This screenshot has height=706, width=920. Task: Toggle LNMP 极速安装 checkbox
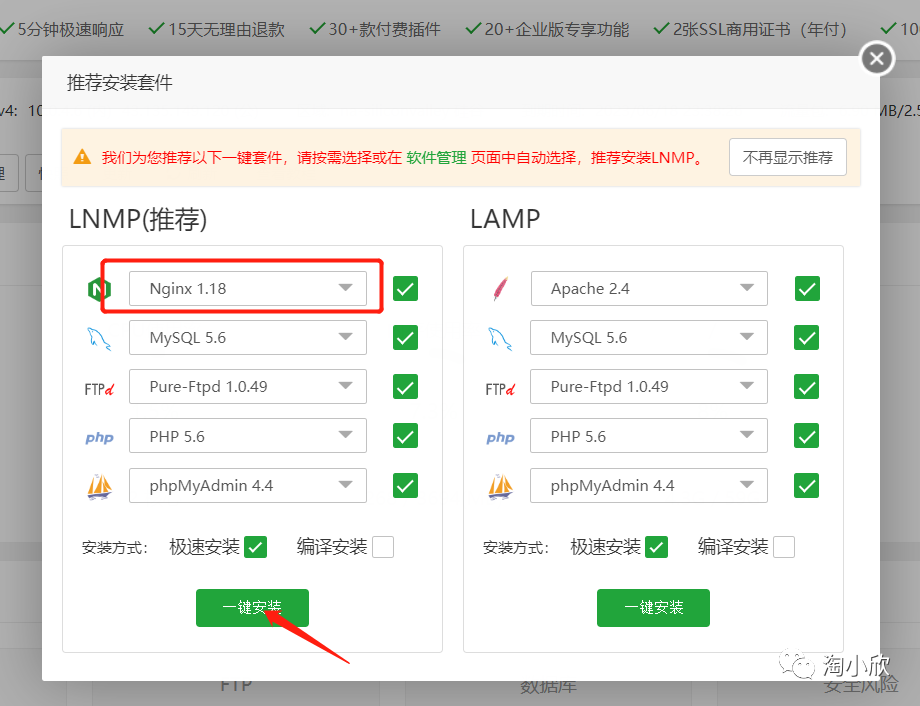click(x=255, y=547)
